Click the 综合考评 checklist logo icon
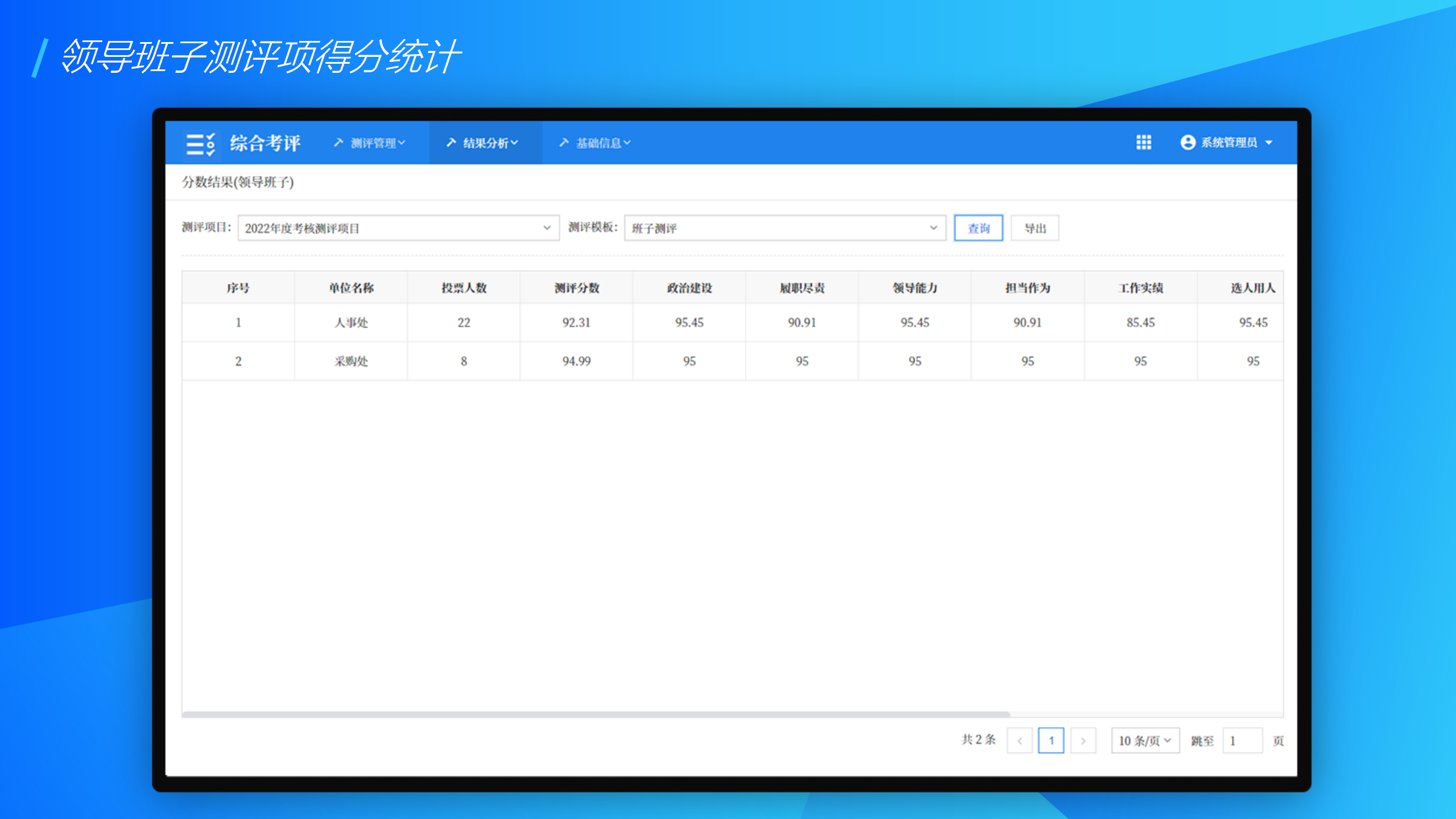Image resolution: width=1456 pixels, height=819 pixels. coord(200,143)
